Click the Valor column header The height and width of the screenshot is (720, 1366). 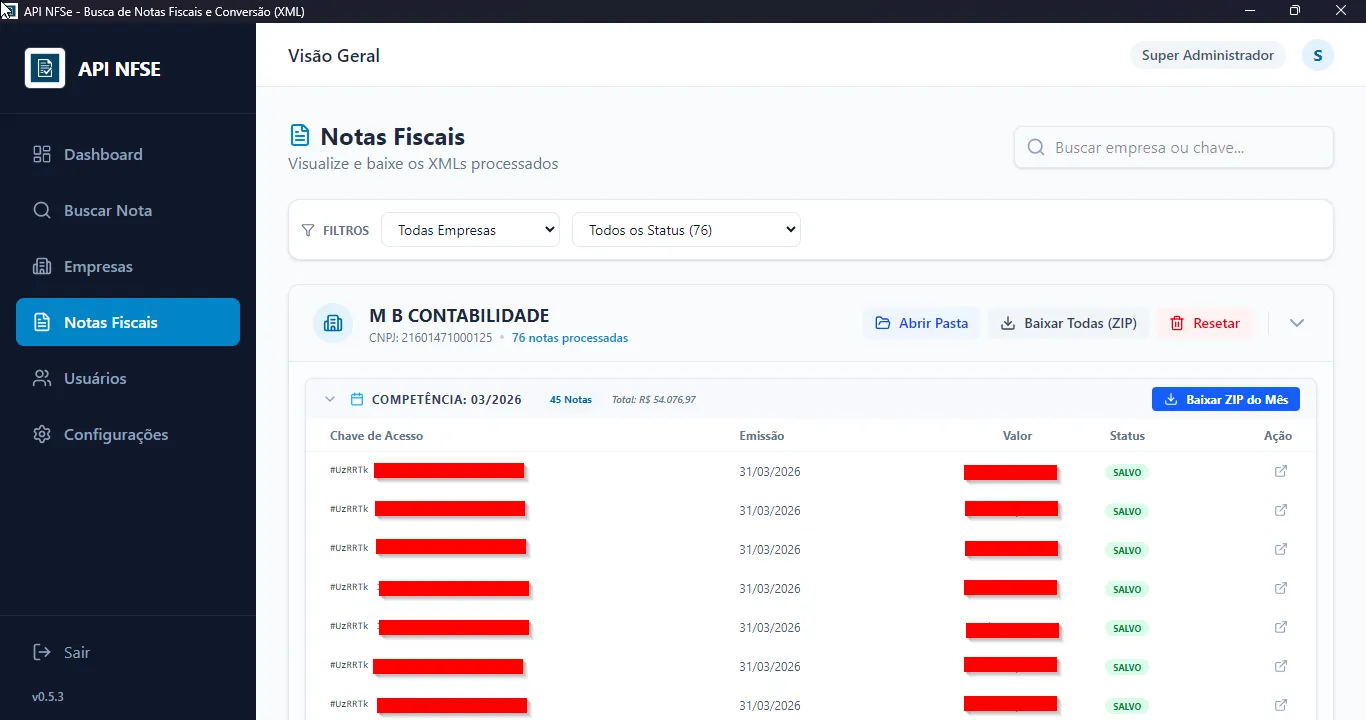(x=1017, y=436)
